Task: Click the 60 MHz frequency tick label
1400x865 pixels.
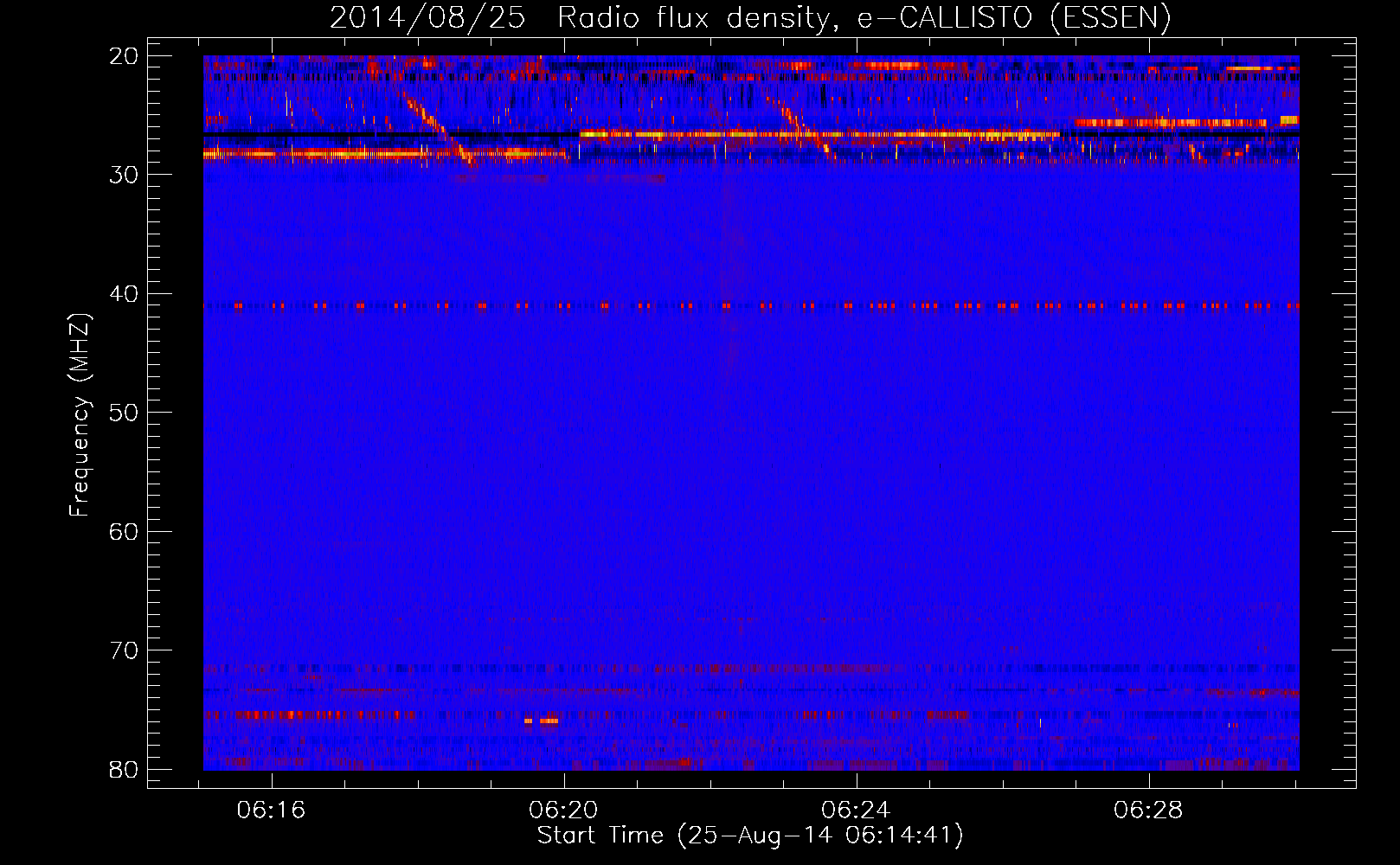Action: click(124, 532)
